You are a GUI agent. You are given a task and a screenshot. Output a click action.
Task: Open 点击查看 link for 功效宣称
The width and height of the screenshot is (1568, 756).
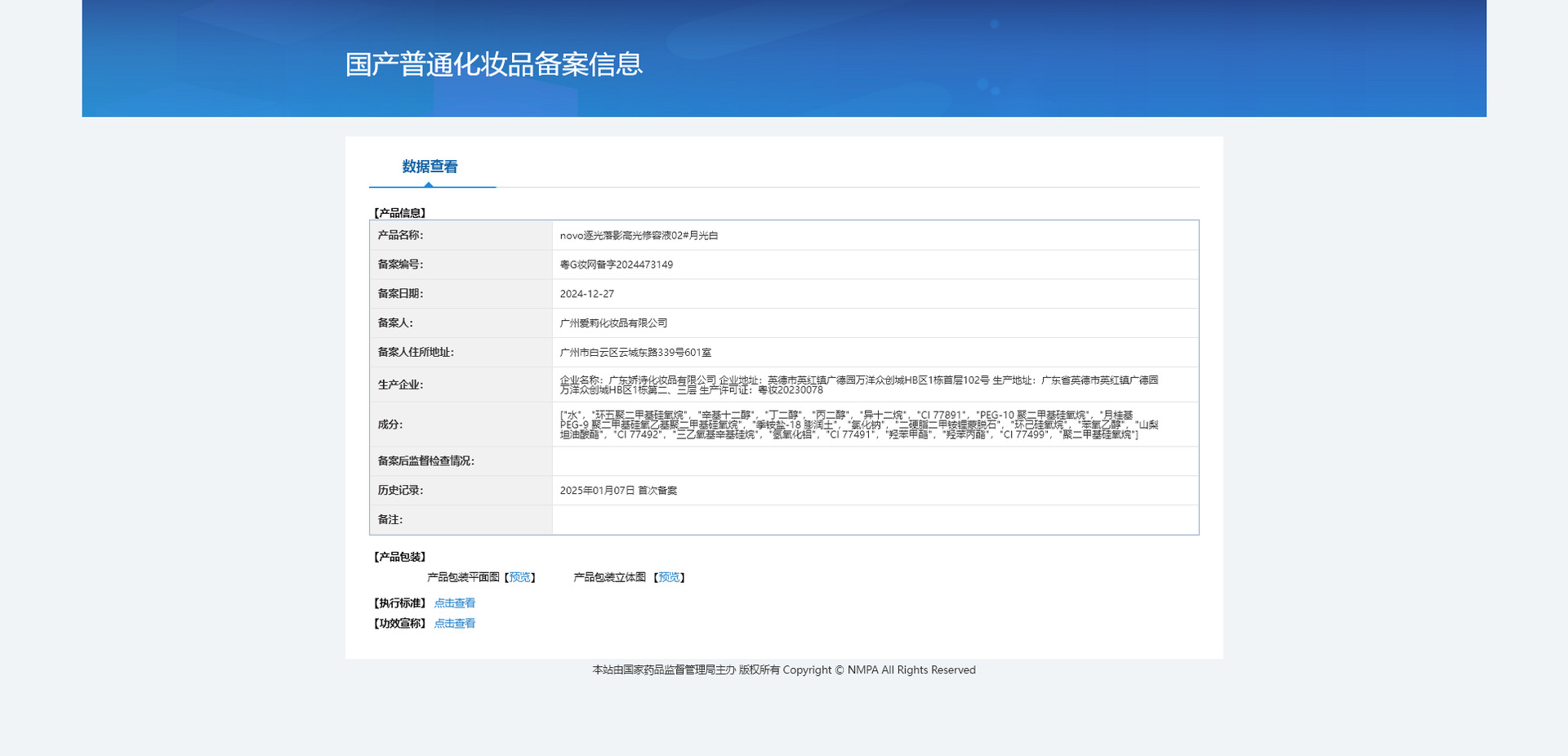[455, 624]
